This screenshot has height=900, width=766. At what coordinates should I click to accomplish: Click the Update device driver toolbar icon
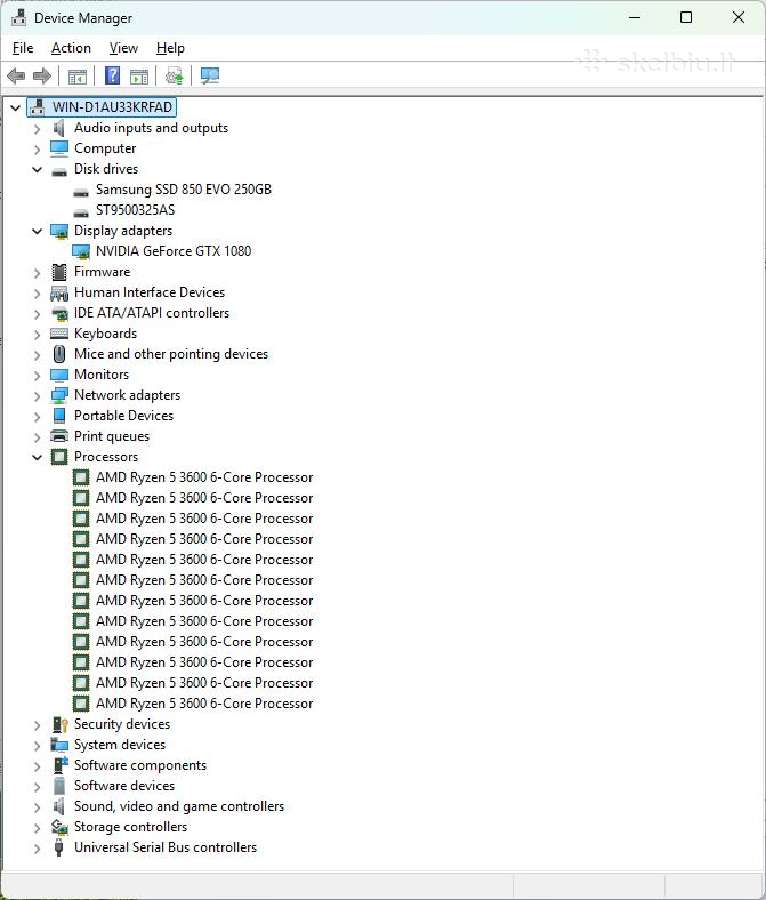[174, 76]
